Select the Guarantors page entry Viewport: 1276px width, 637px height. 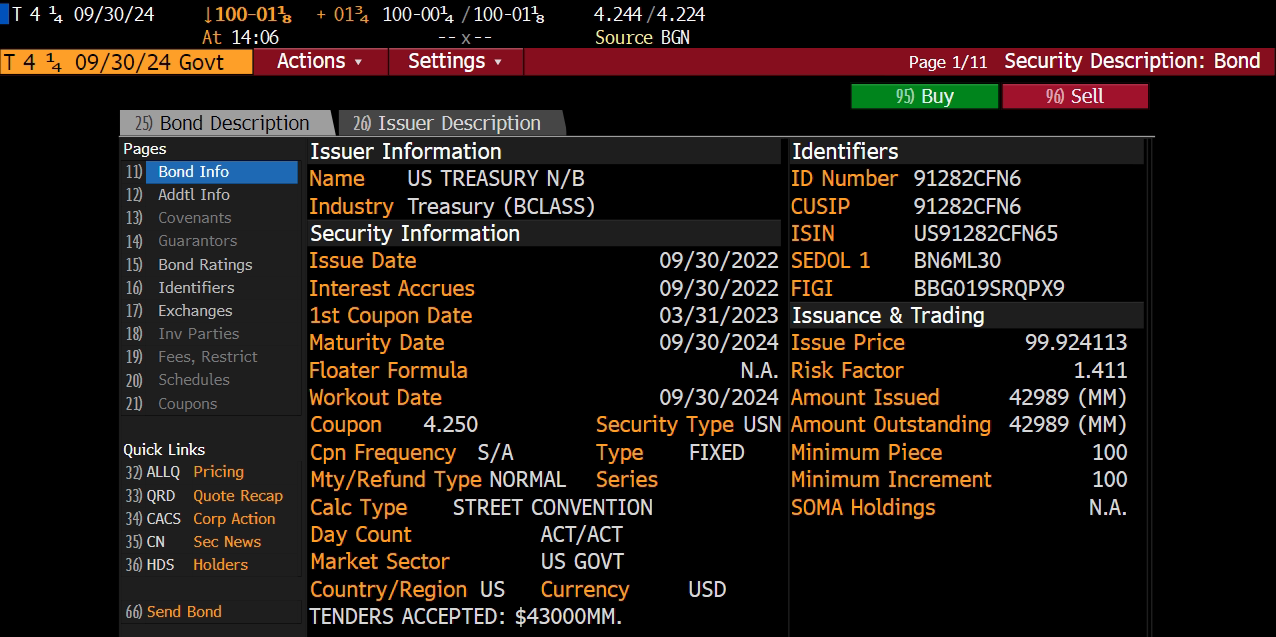pos(197,241)
